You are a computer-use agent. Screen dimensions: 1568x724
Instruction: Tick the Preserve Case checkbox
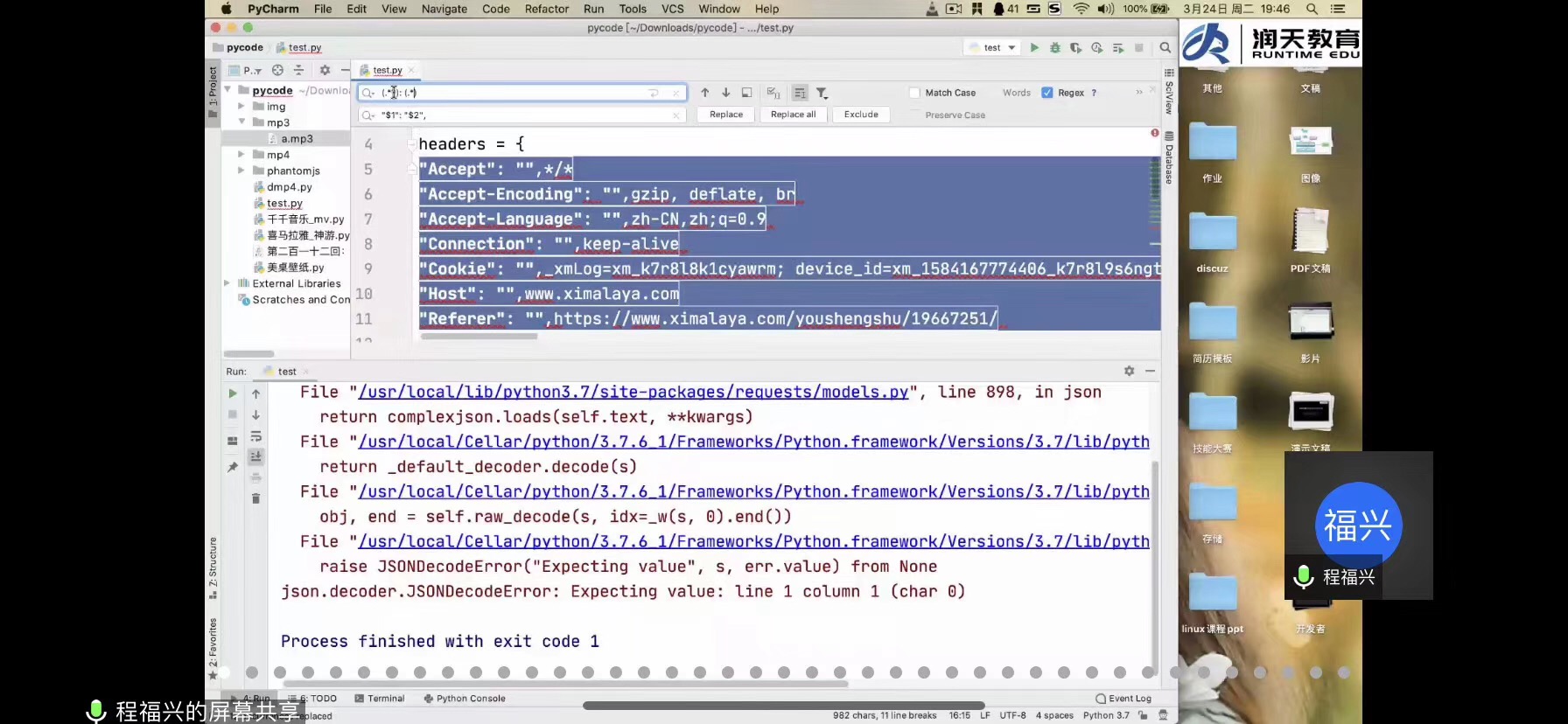(x=914, y=115)
